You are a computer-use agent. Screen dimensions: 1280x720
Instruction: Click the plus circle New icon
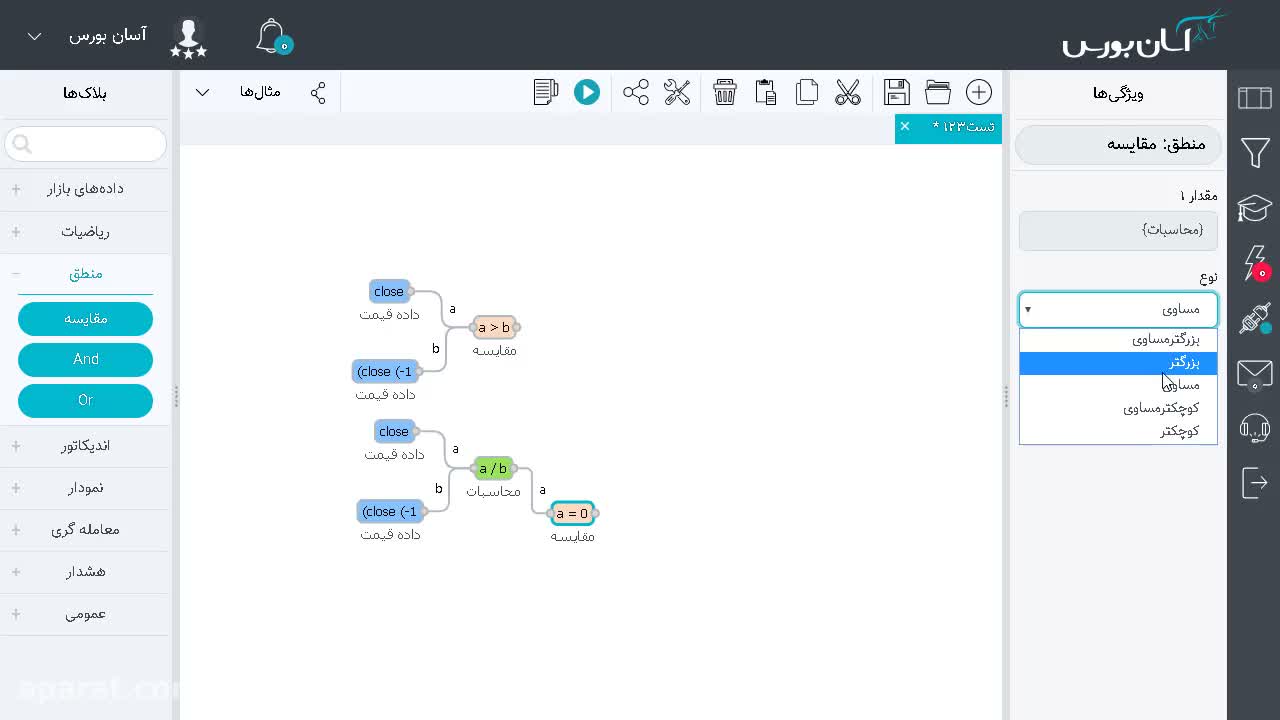tap(979, 93)
